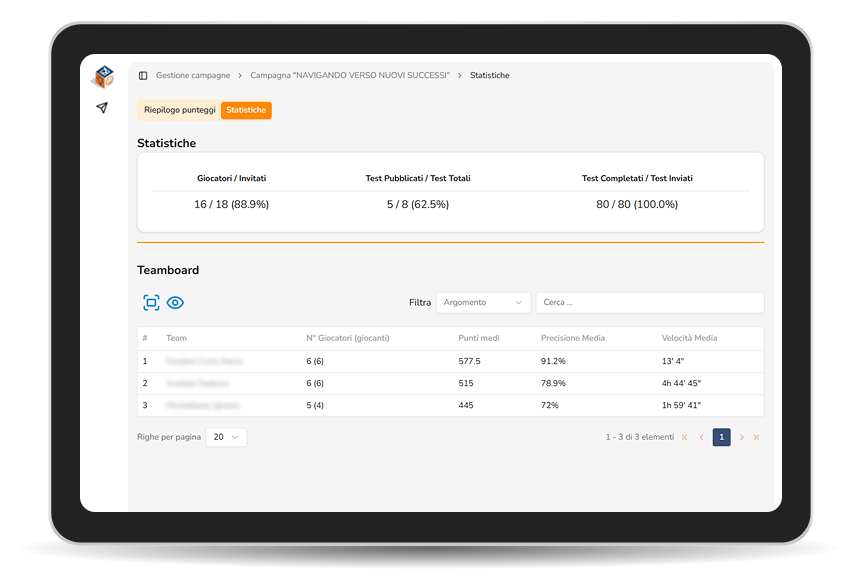
Task: Sort by N° Giocatori (giocanti) header
Action: pyautogui.click(x=348, y=338)
